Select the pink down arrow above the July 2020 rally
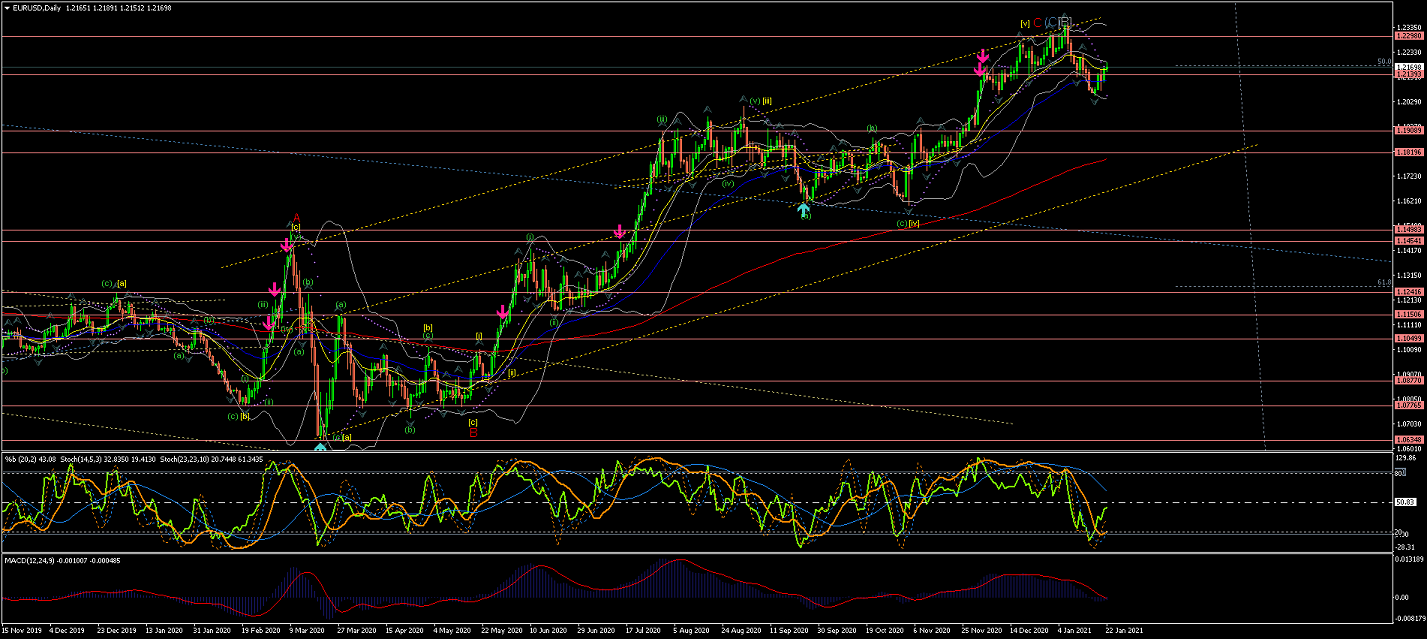Viewport: 1427px width, 639px height. coord(620,231)
